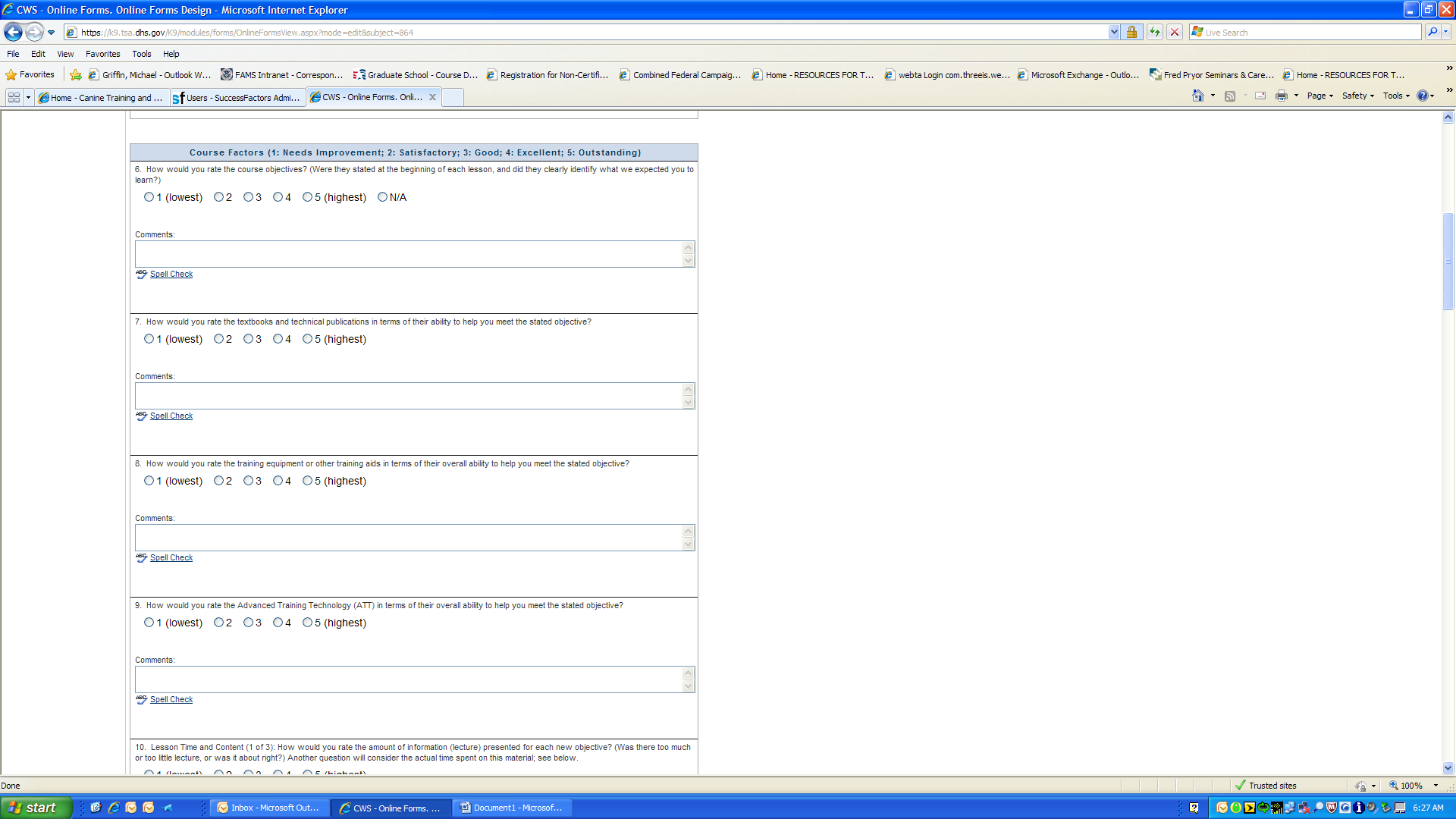This screenshot has width=1456, height=819.
Task: Click the Refresh page icon
Action: coord(1154,32)
